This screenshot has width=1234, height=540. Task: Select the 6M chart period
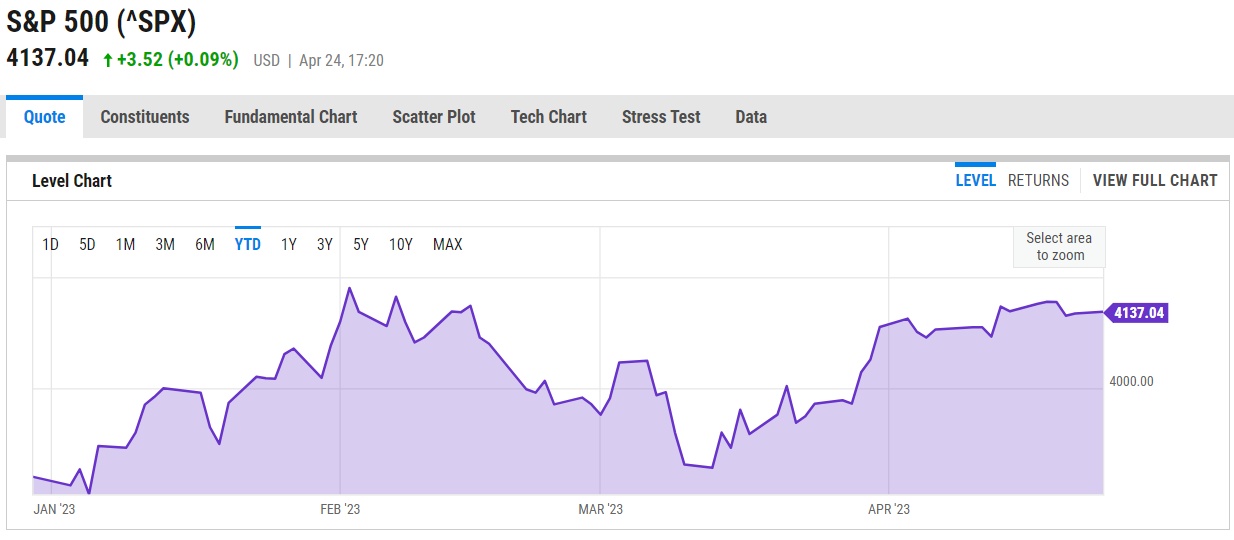tap(205, 244)
